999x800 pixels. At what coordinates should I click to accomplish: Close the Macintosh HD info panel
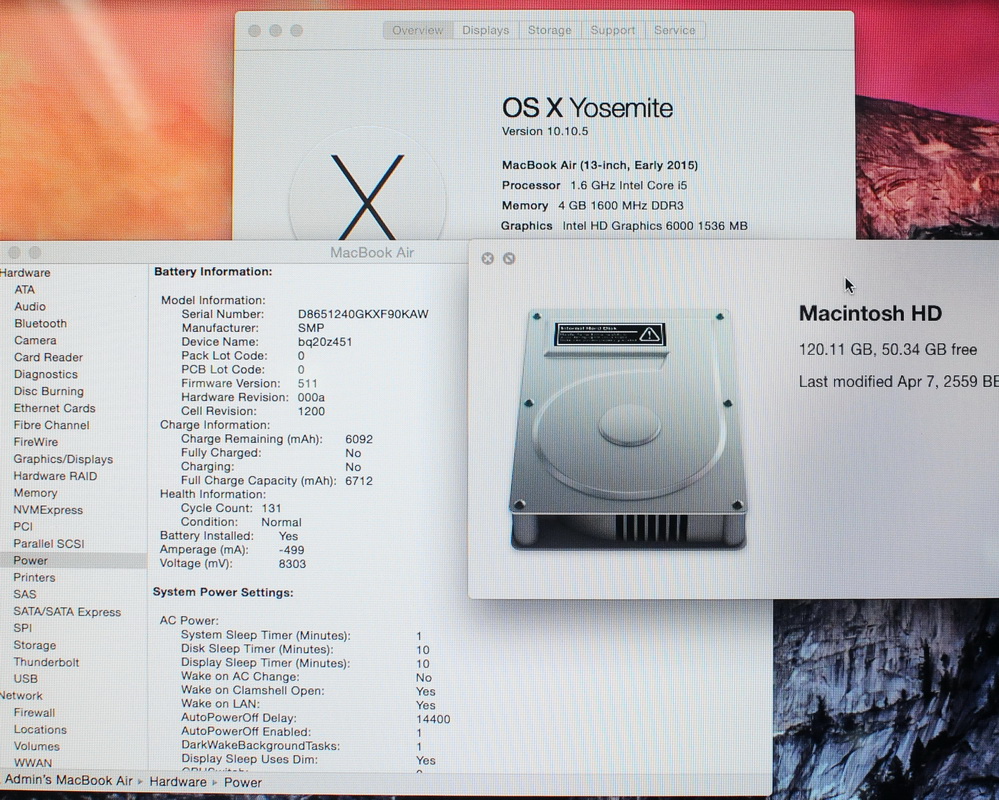point(487,258)
